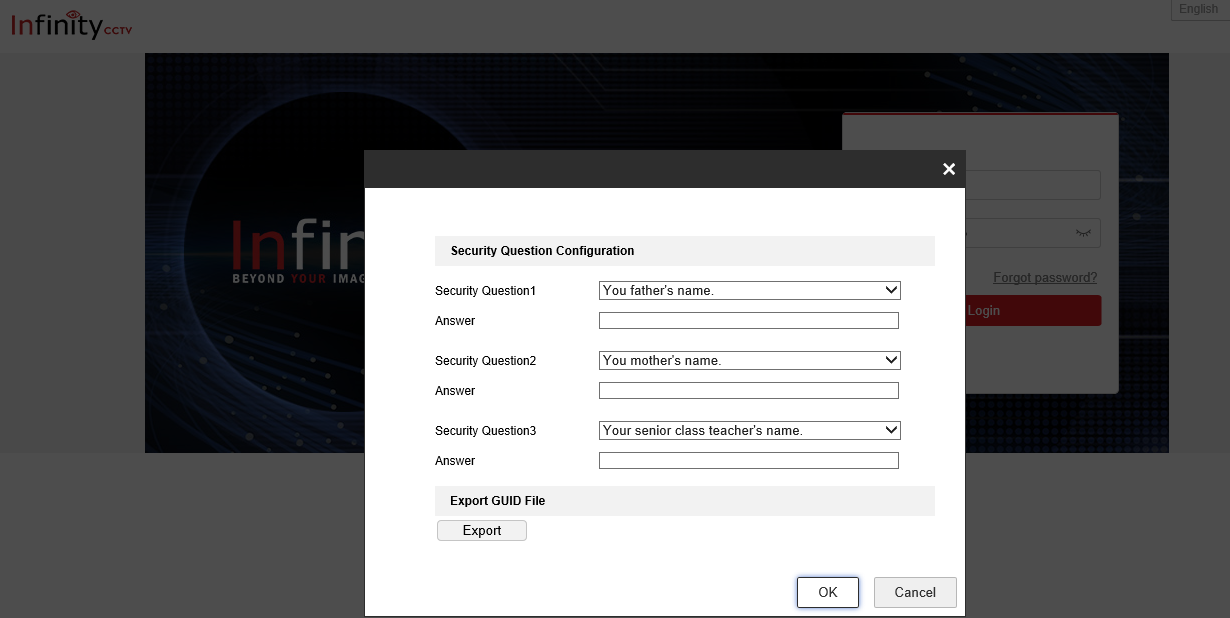
Task: Expand the Security Question2 dropdown
Action: point(749,361)
